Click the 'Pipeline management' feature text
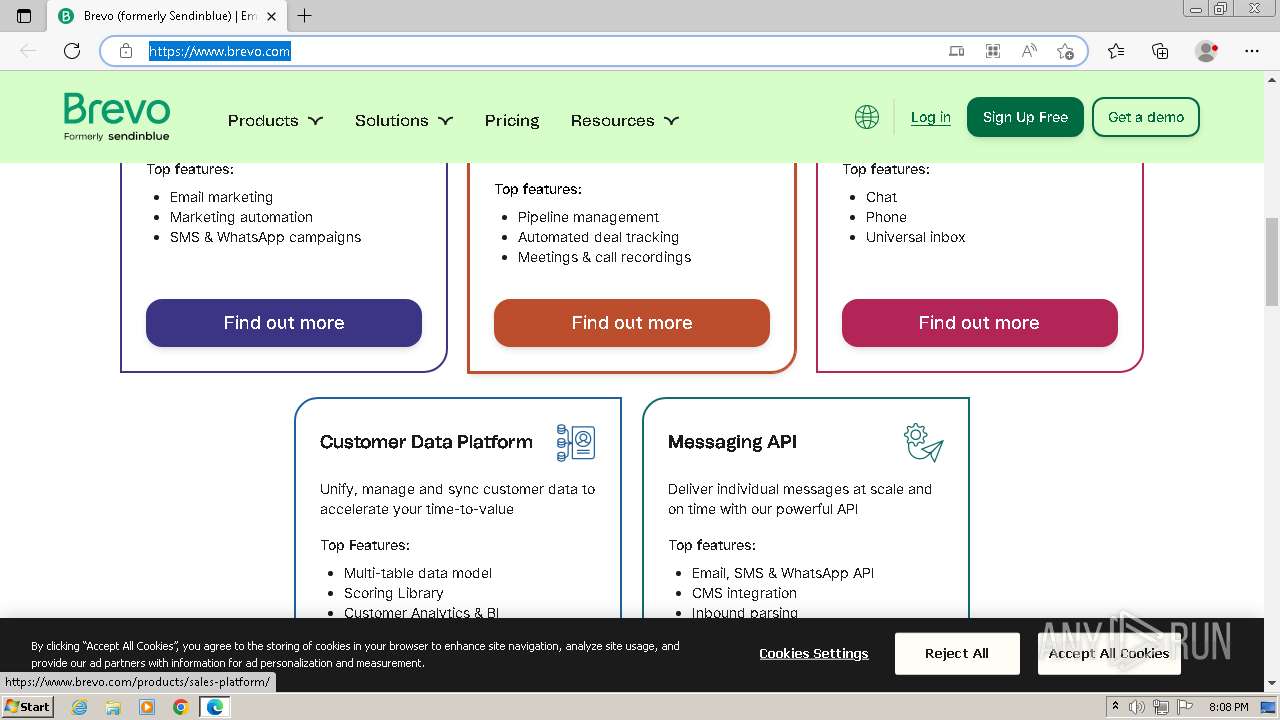The width and height of the screenshot is (1280, 720). [588, 217]
